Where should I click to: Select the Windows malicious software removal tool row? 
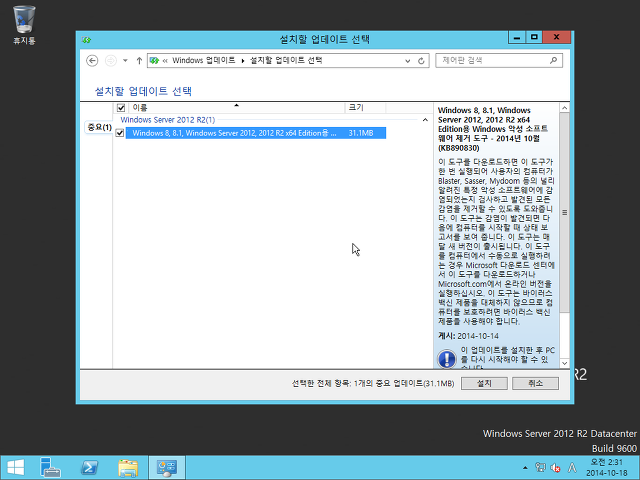[256, 133]
